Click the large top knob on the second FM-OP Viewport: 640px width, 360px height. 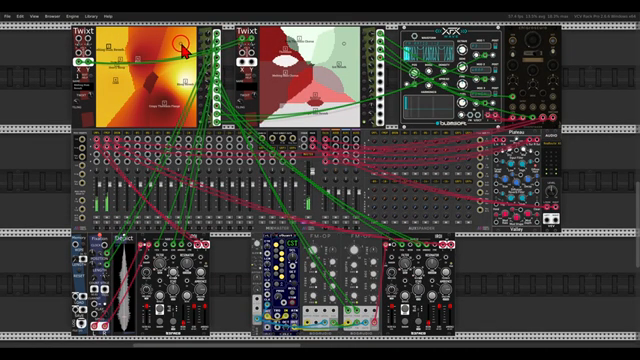354,250
